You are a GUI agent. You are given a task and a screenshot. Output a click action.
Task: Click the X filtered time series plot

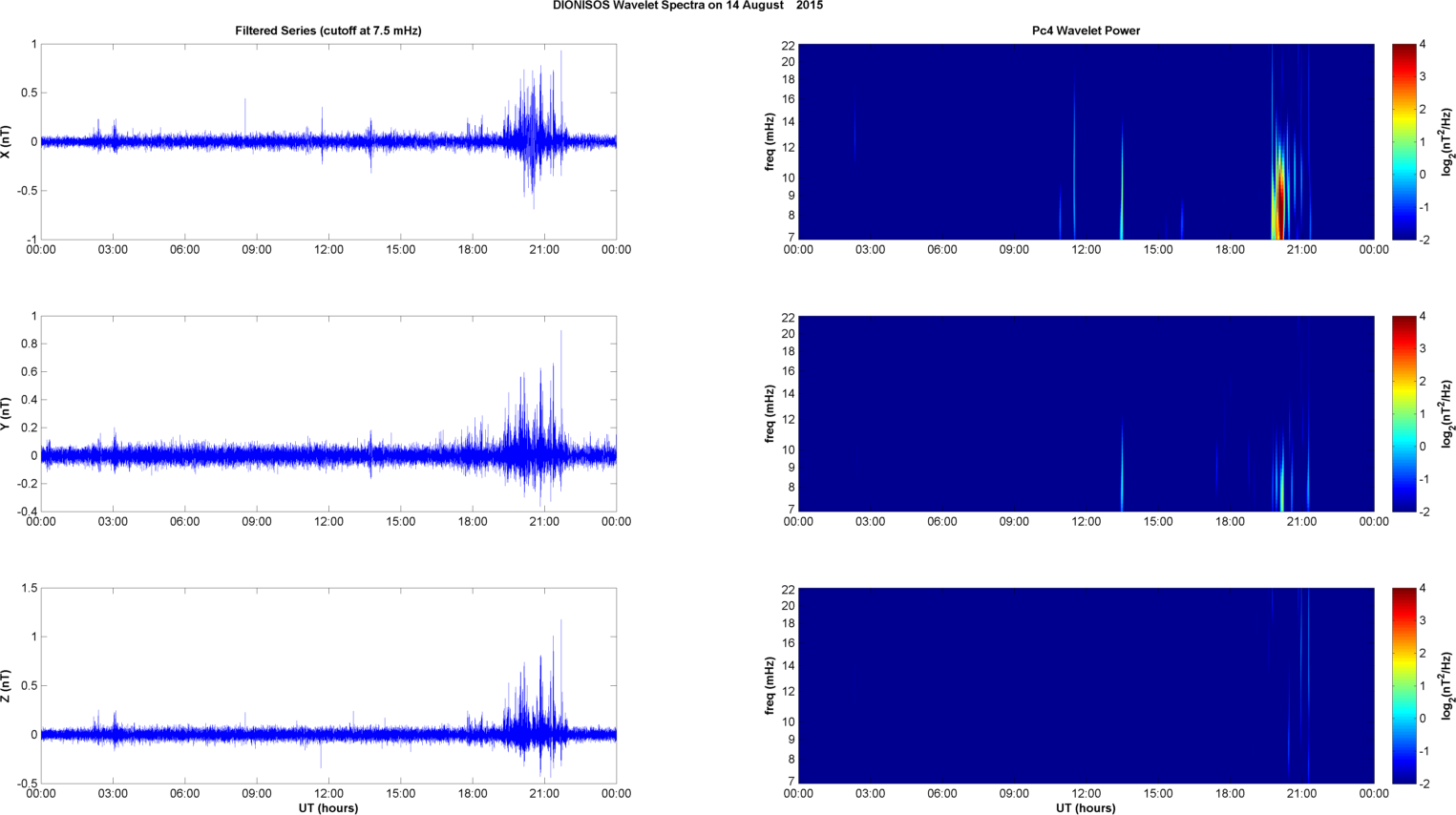click(x=328, y=141)
